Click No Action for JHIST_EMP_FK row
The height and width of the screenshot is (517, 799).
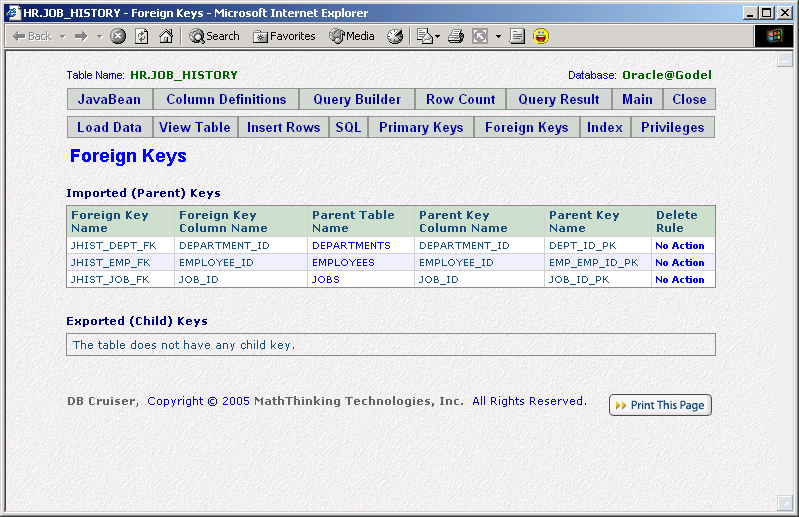pyautogui.click(x=679, y=263)
